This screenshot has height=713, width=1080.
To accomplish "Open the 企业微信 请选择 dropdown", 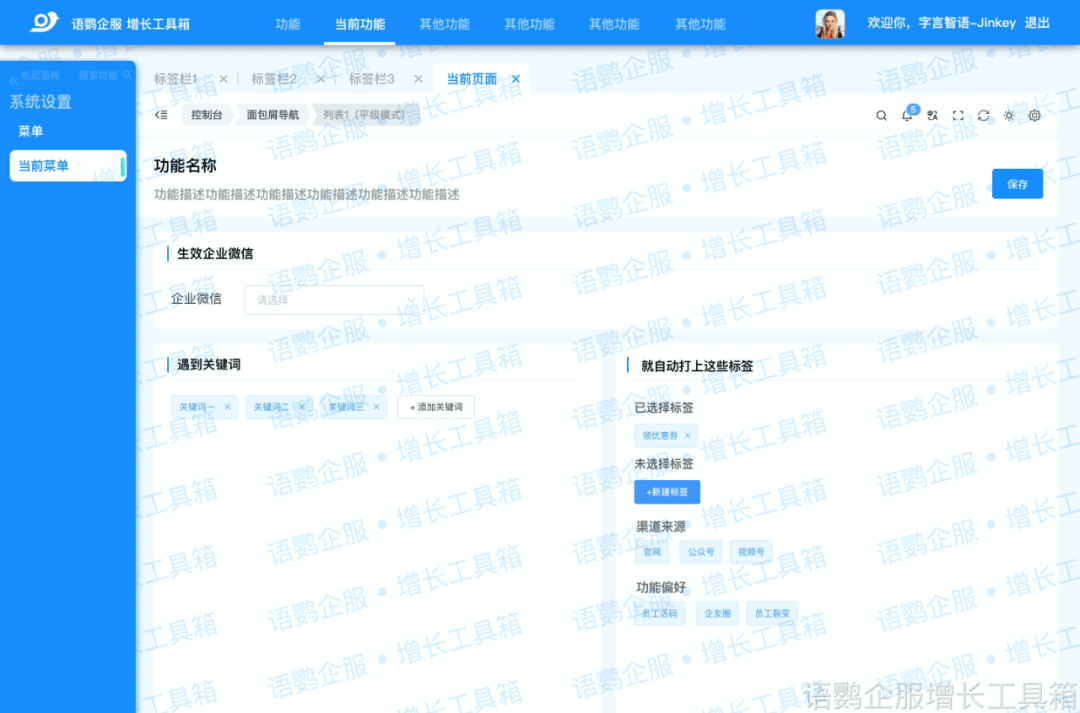I will tap(334, 299).
